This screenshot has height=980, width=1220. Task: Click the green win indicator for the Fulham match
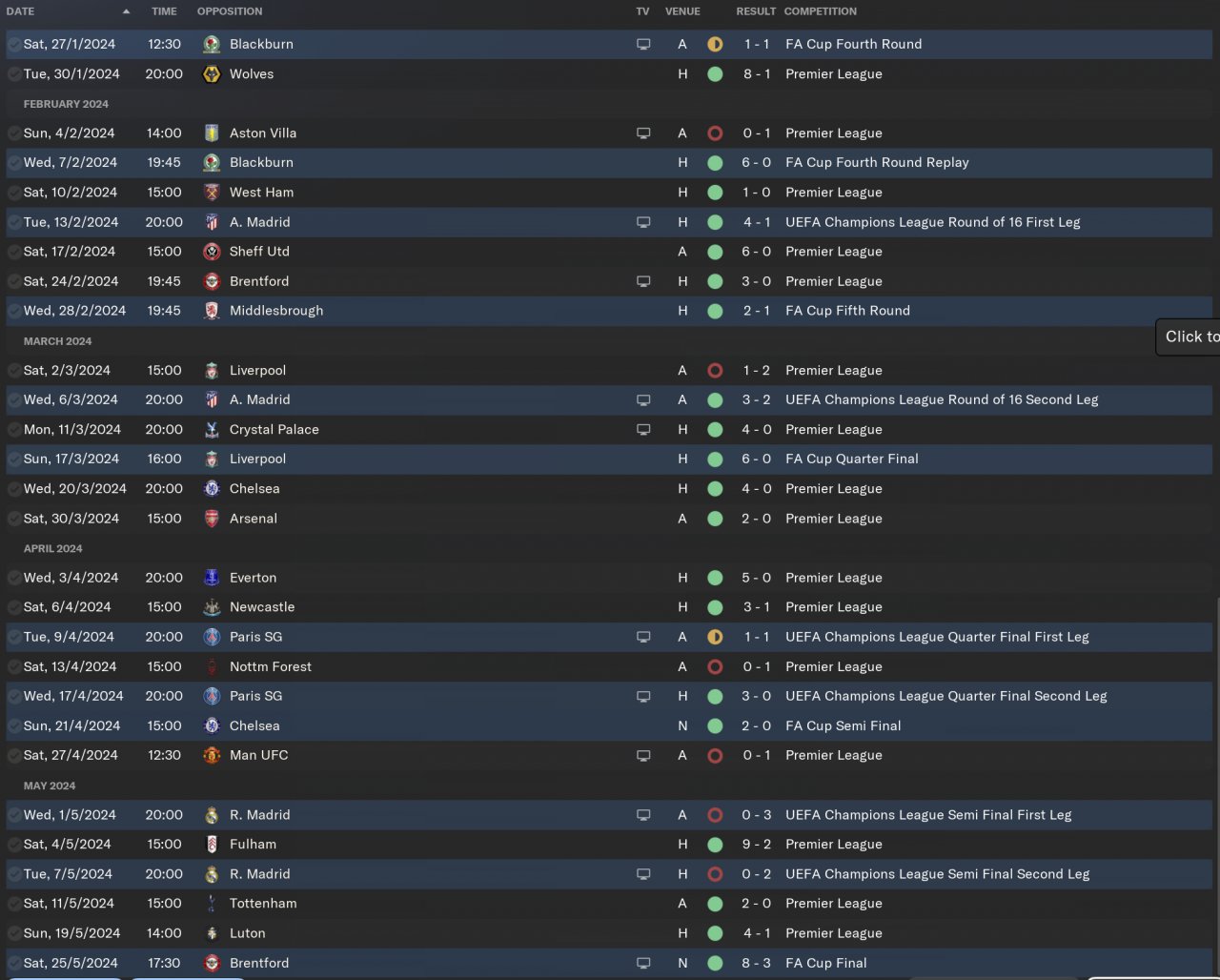(715, 845)
